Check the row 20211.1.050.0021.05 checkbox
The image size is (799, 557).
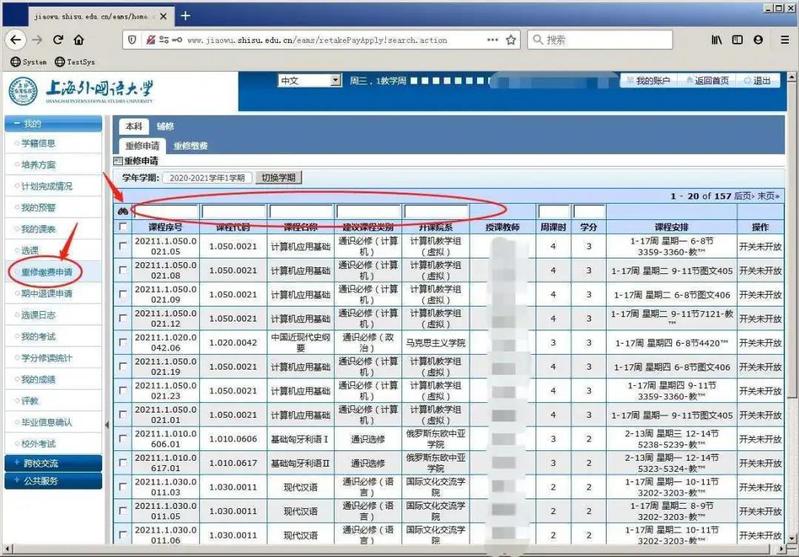point(122,245)
